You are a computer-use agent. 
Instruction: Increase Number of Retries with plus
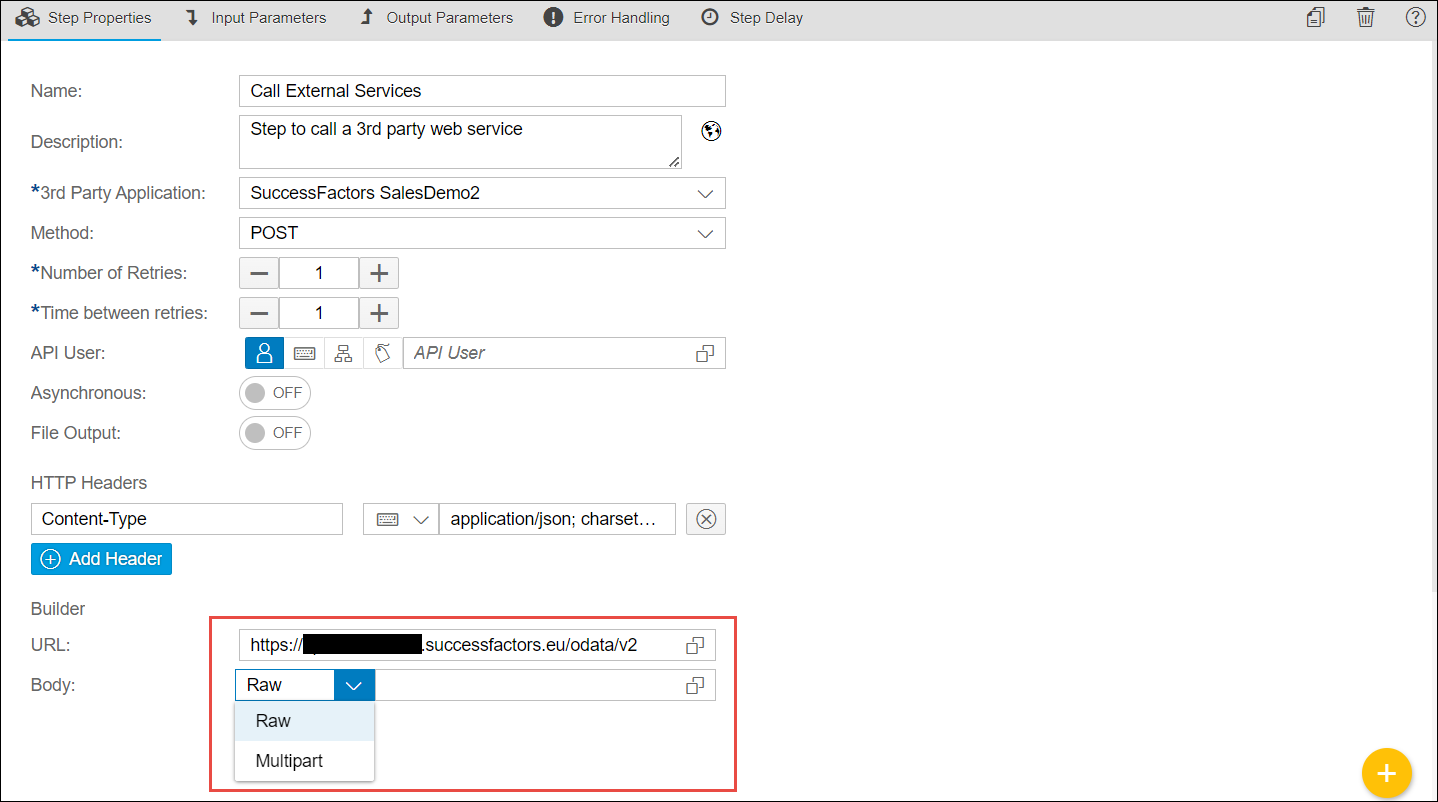[x=379, y=273]
